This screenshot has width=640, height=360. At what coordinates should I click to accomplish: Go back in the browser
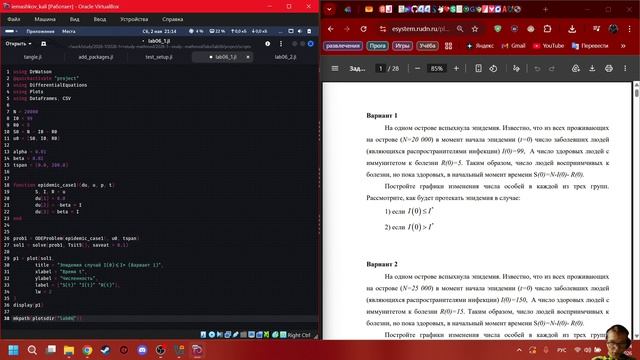[x=331, y=29]
